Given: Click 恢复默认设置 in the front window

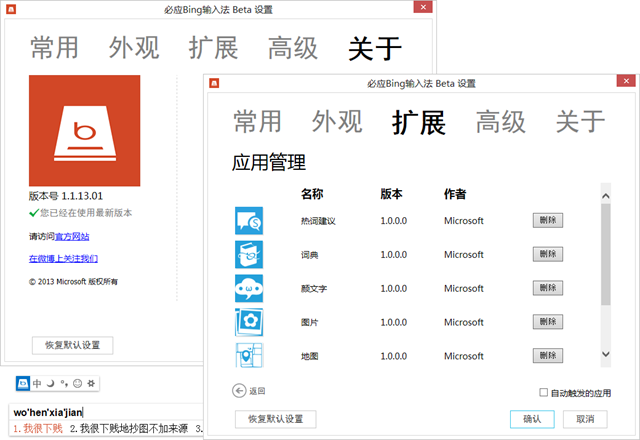Looking at the screenshot, I should pos(276,419).
